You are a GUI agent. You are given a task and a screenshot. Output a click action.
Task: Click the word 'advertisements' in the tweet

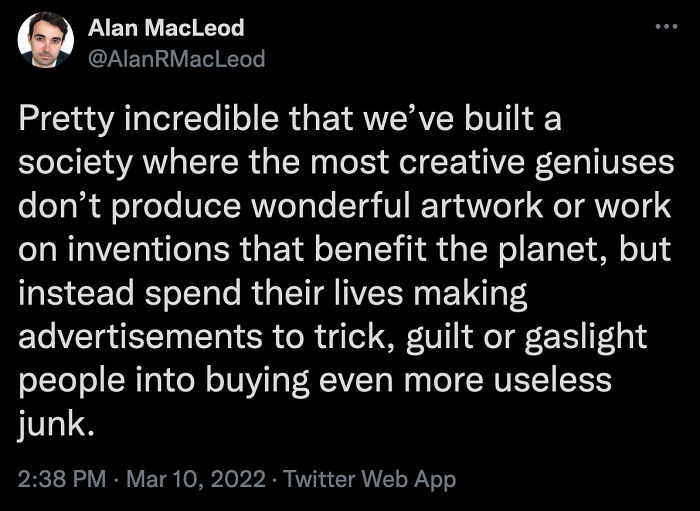140,337
